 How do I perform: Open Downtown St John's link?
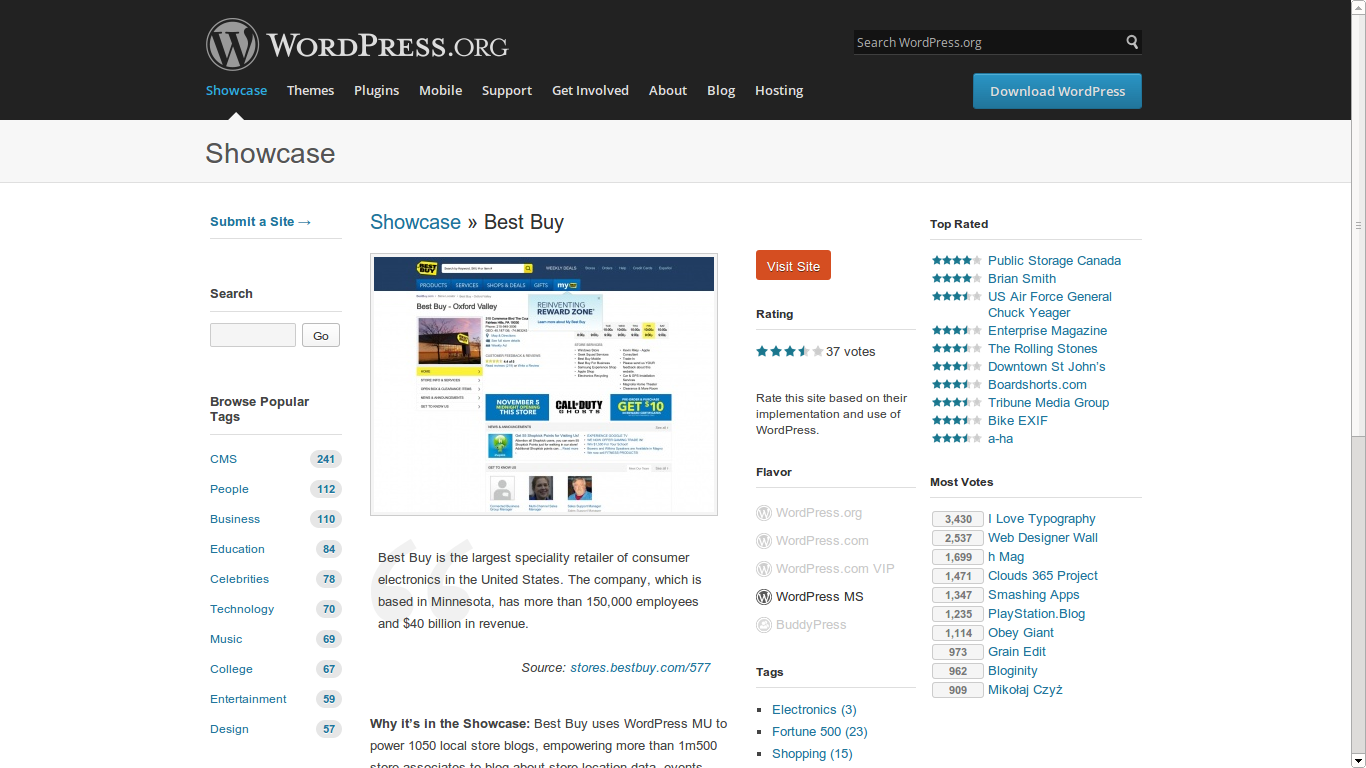1047,367
